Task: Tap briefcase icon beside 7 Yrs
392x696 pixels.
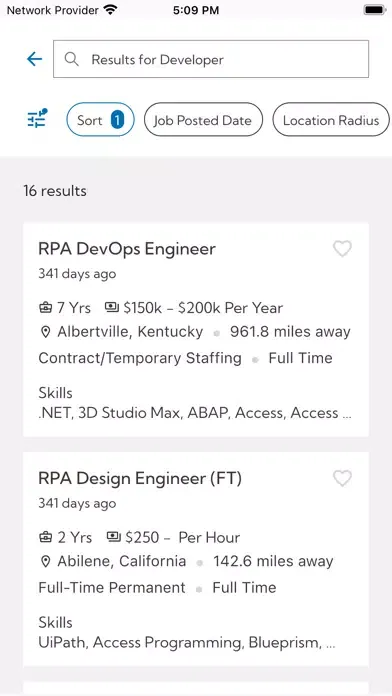Action: tap(46, 308)
